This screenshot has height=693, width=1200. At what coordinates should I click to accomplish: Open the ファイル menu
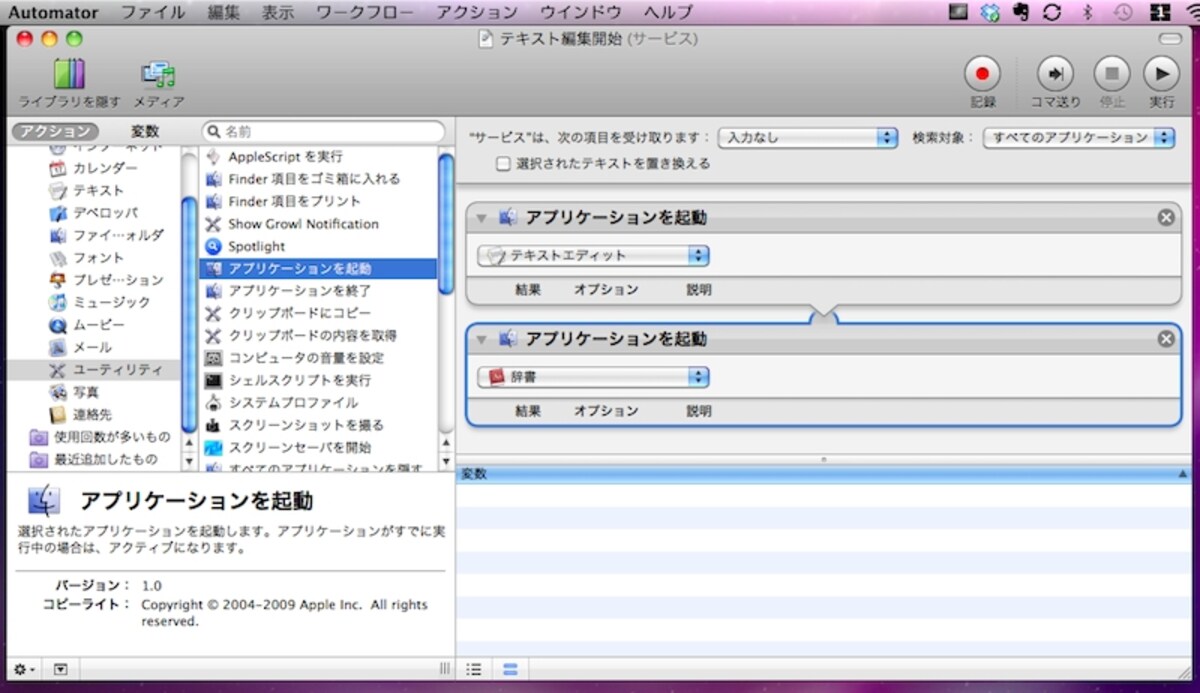[x=153, y=12]
